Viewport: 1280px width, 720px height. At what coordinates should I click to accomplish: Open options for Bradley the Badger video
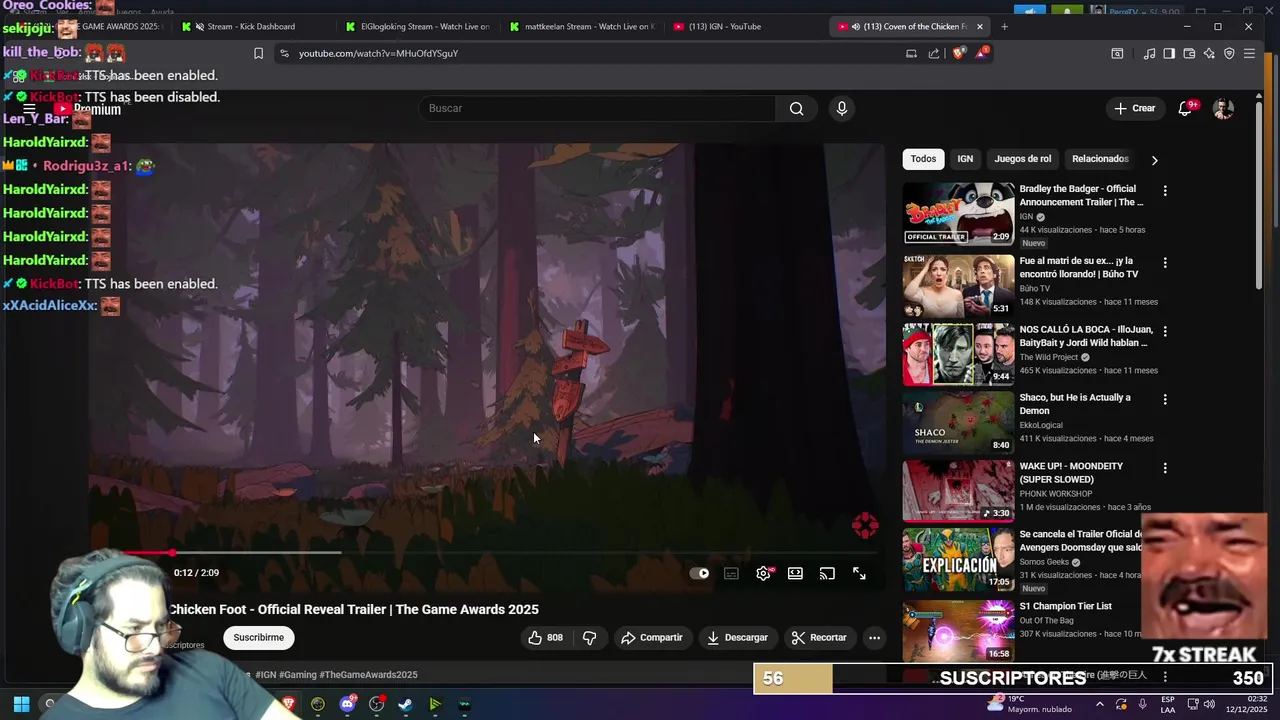[x=1165, y=190]
